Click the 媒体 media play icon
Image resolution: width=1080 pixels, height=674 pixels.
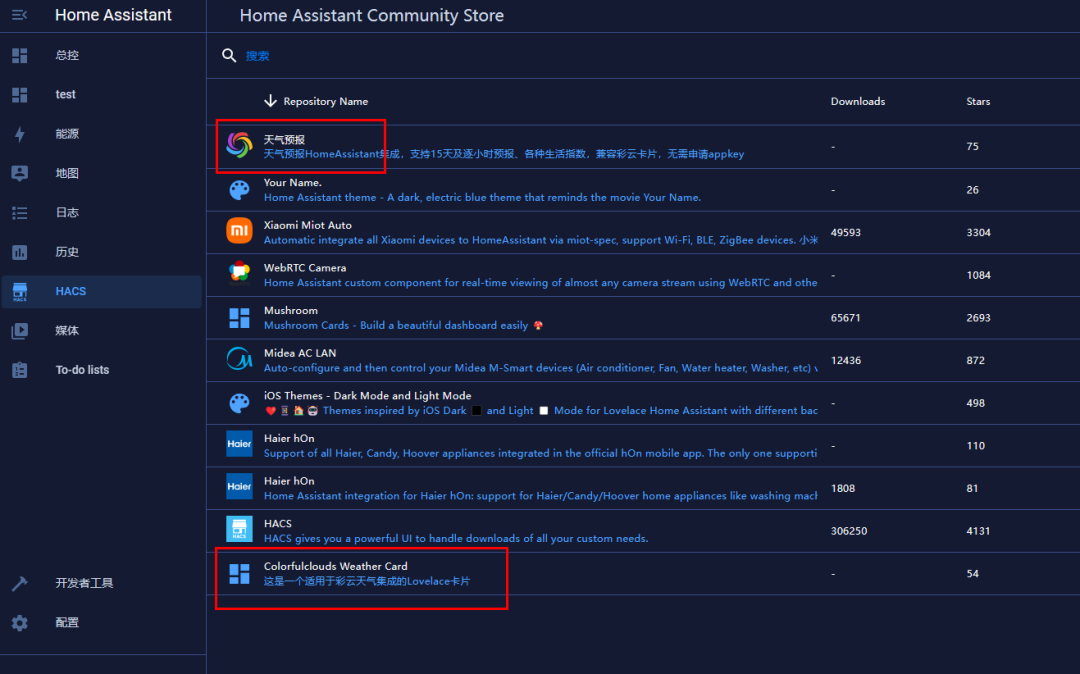point(19,331)
